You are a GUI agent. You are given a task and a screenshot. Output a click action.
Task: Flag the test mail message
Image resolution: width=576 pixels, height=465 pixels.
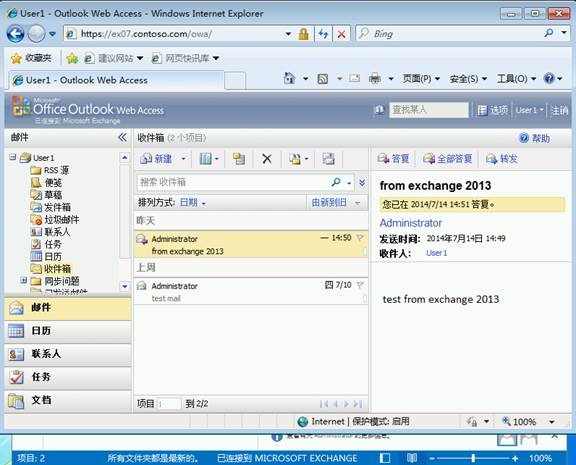tap(360, 285)
